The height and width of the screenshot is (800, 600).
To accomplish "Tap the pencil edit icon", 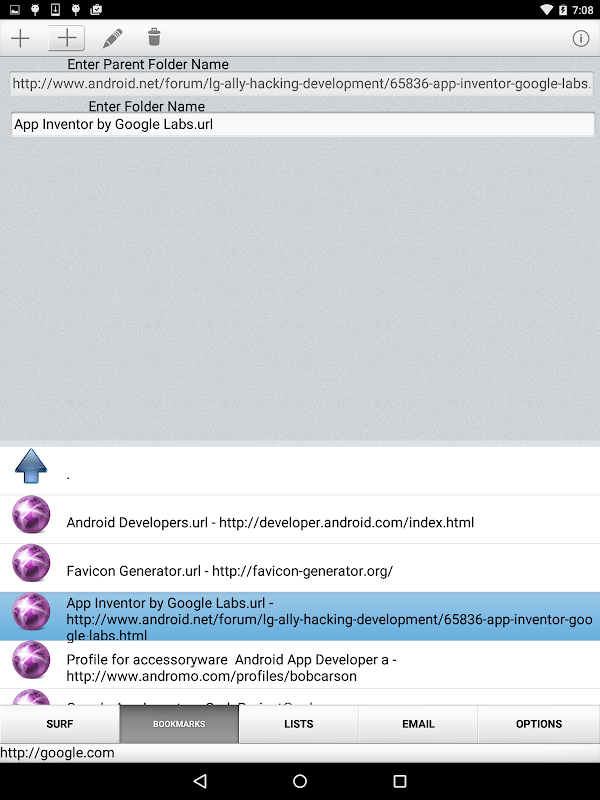I will [x=112, y=38].
